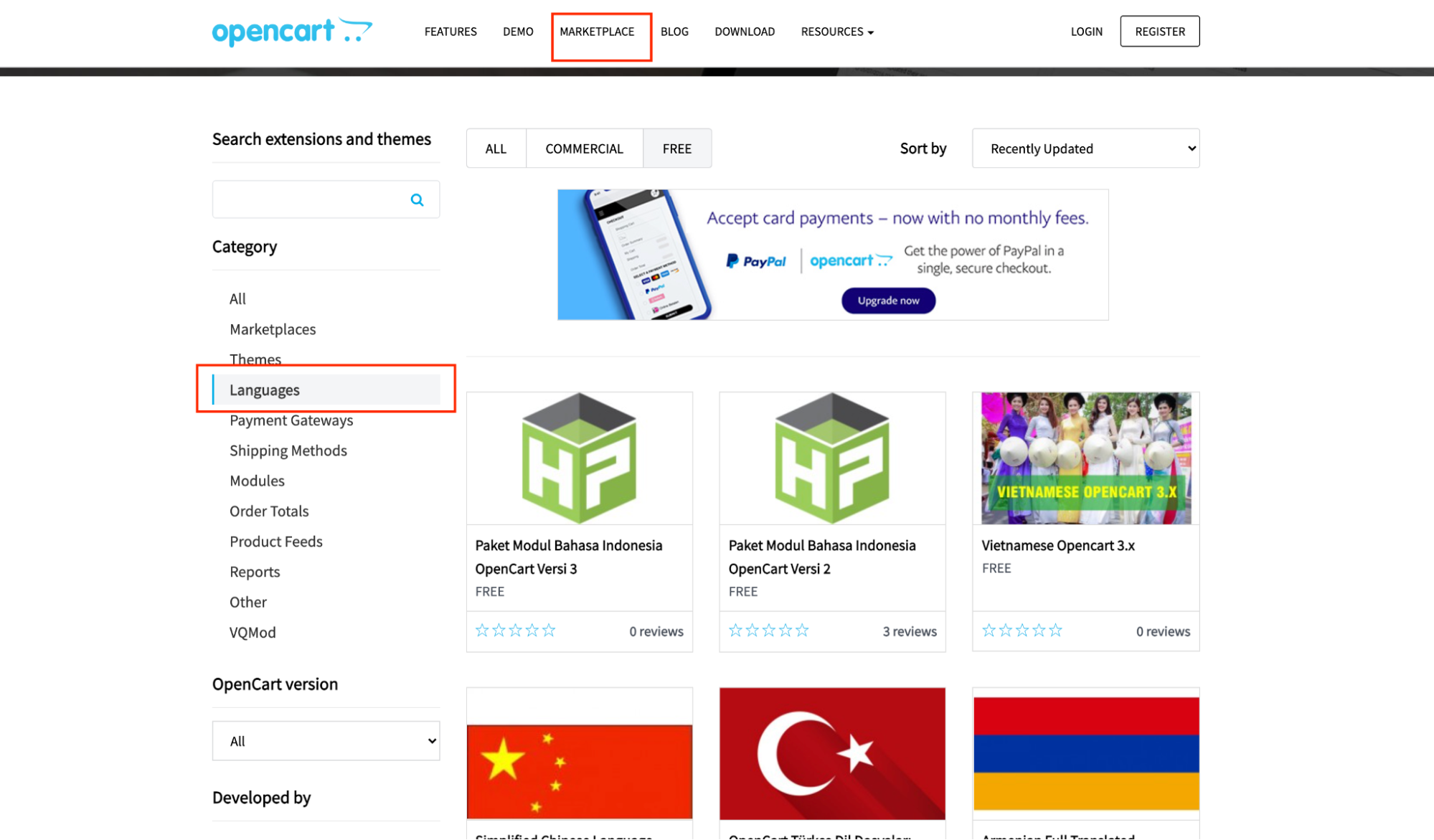Click the REGISTER button

[x=1159, y=32]
